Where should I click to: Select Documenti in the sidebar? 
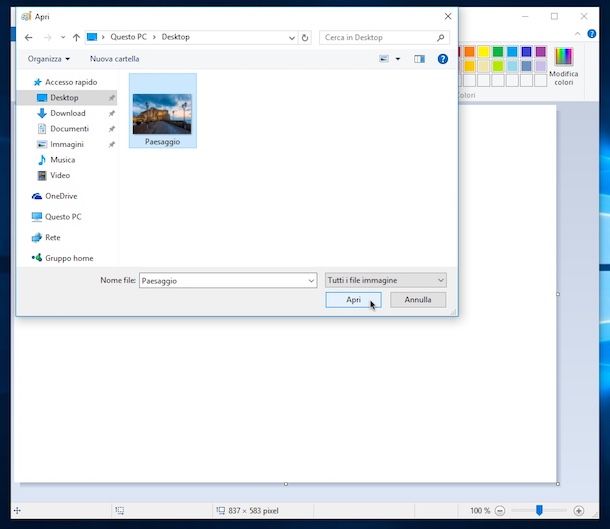click(x=69, y=129)
